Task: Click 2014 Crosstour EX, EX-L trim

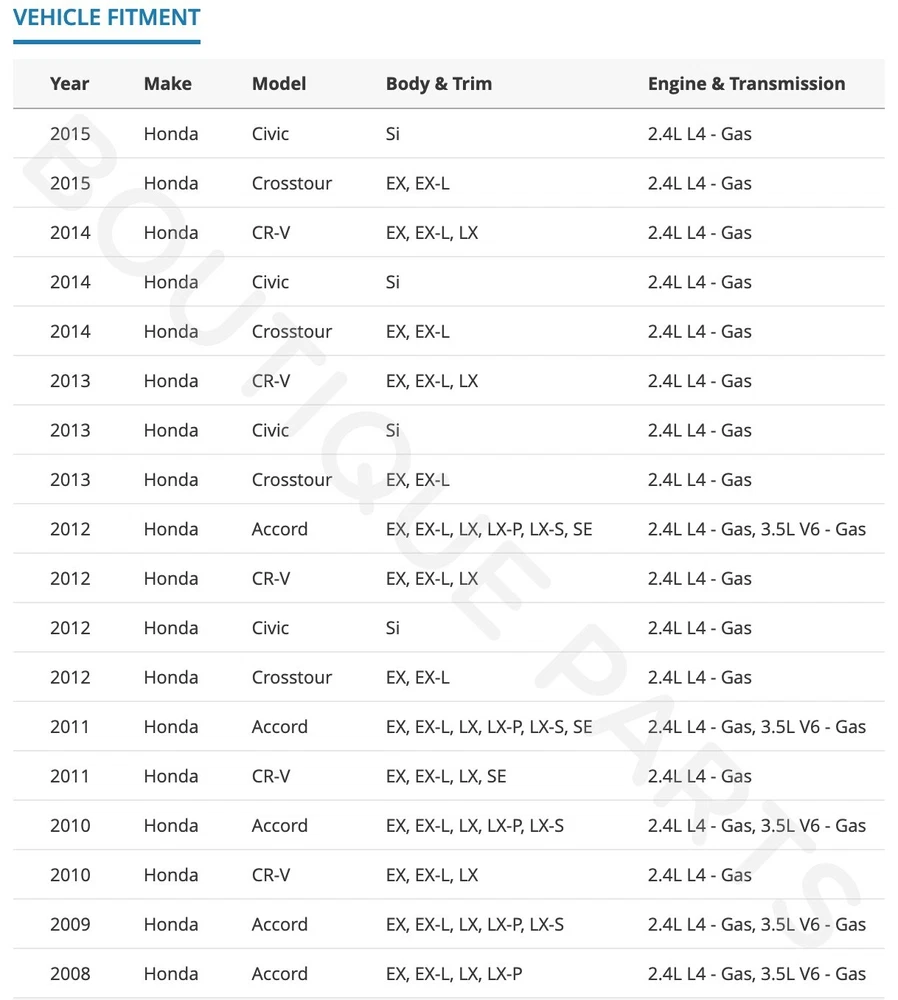Action: (417, 332)
